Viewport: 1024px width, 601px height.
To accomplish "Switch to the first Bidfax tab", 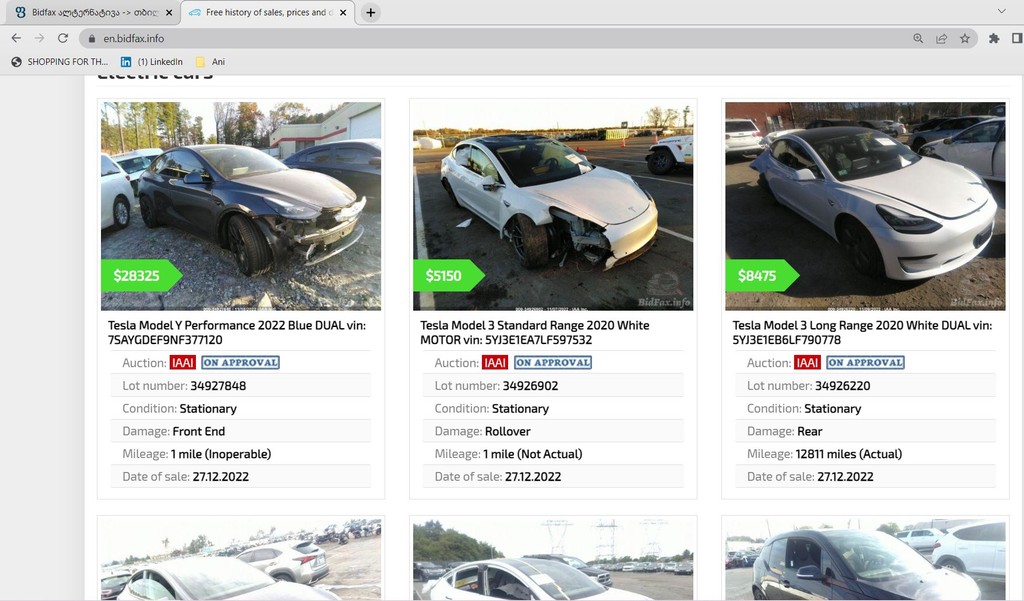I will click(91, 12).
